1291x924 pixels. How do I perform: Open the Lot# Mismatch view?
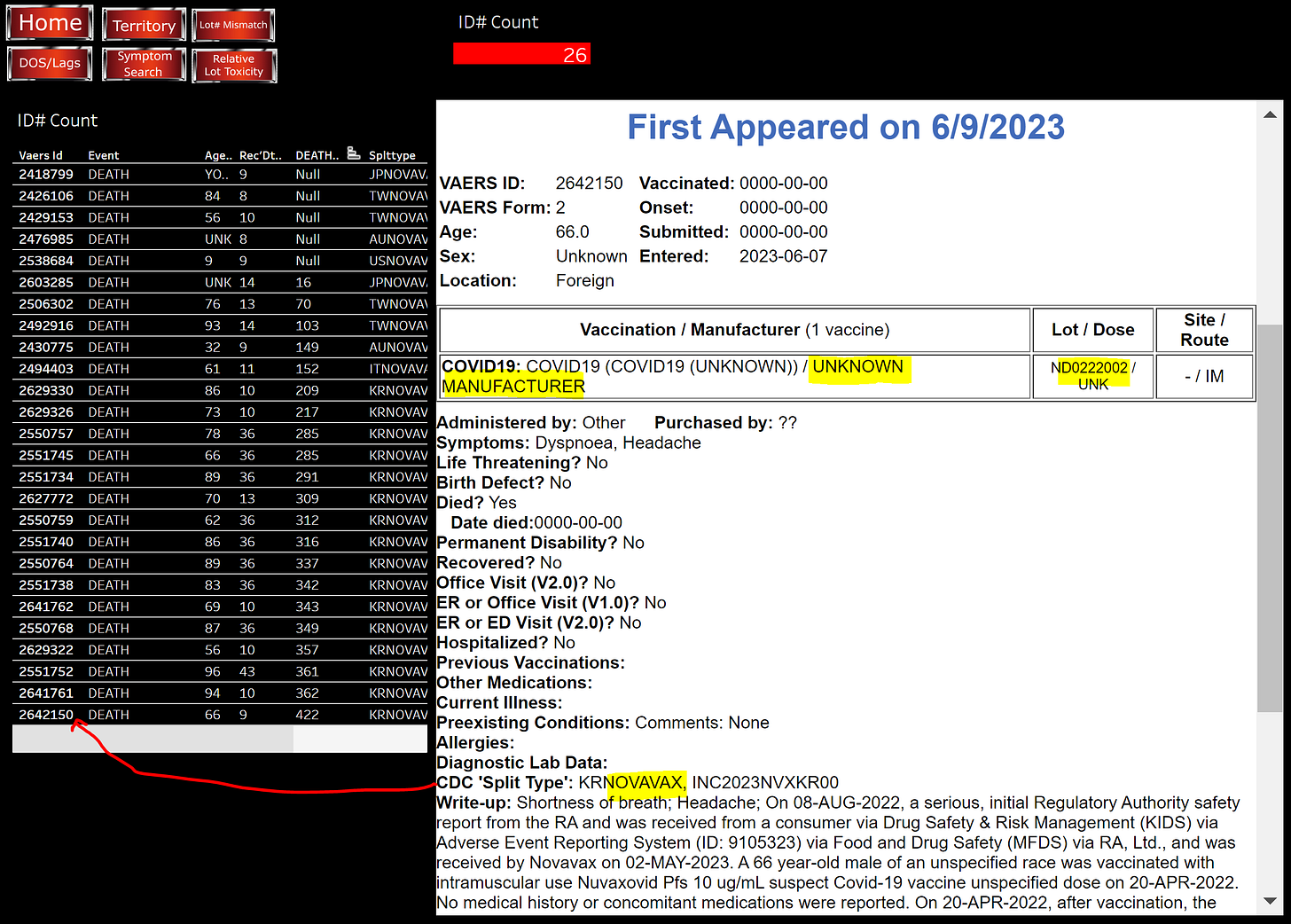point(233,25)
